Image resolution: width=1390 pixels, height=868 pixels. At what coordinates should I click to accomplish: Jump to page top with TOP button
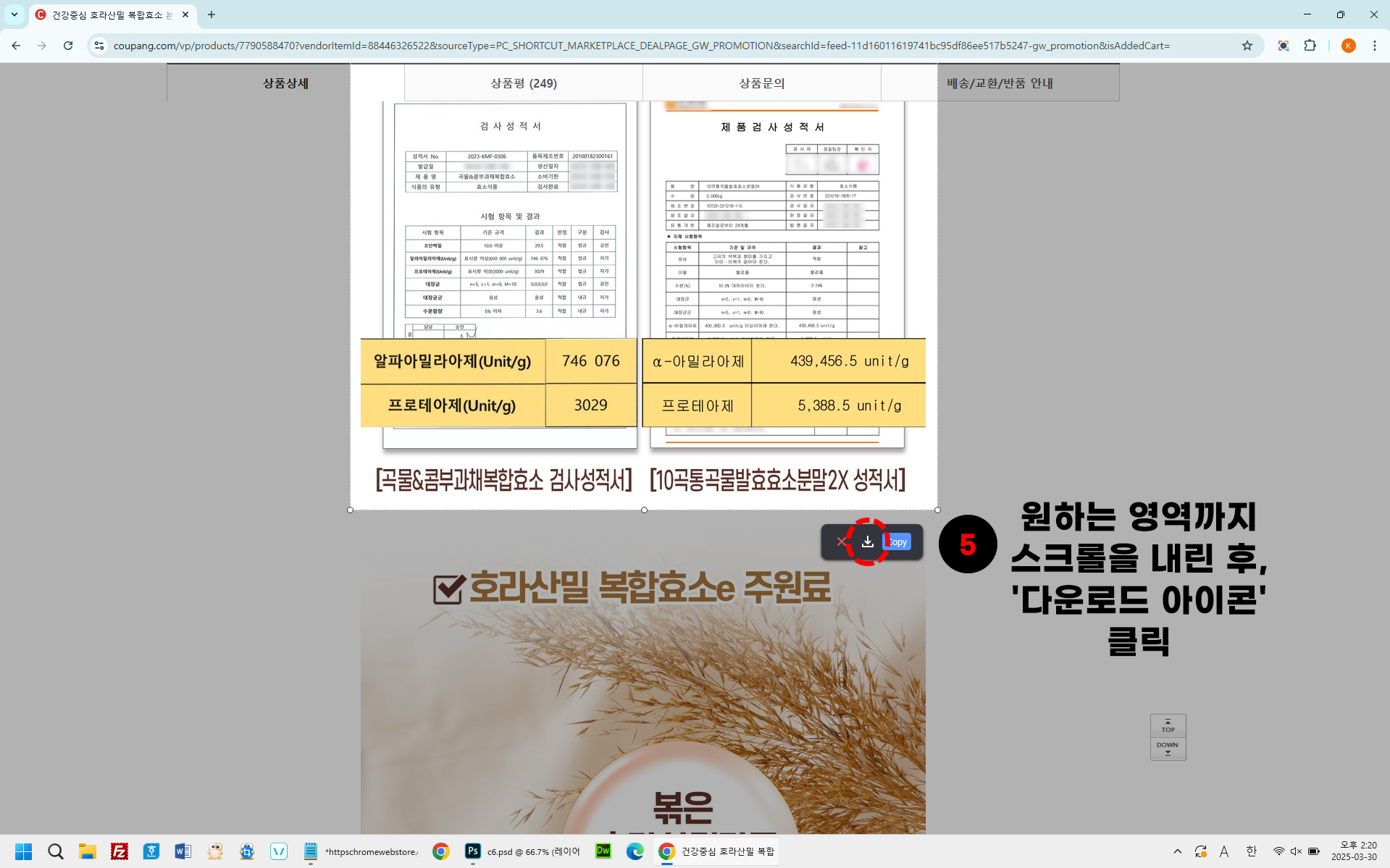[1168, 725]
